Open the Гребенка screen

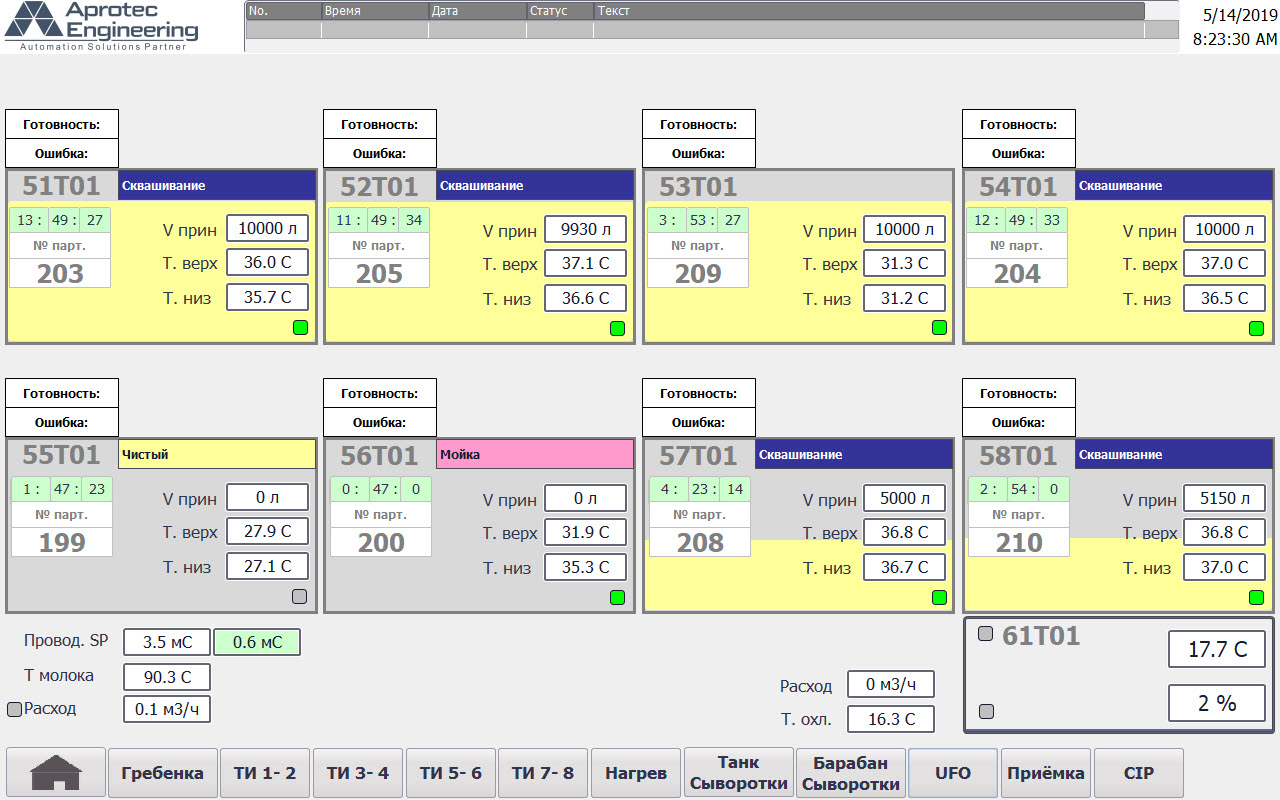click(162, 773)
